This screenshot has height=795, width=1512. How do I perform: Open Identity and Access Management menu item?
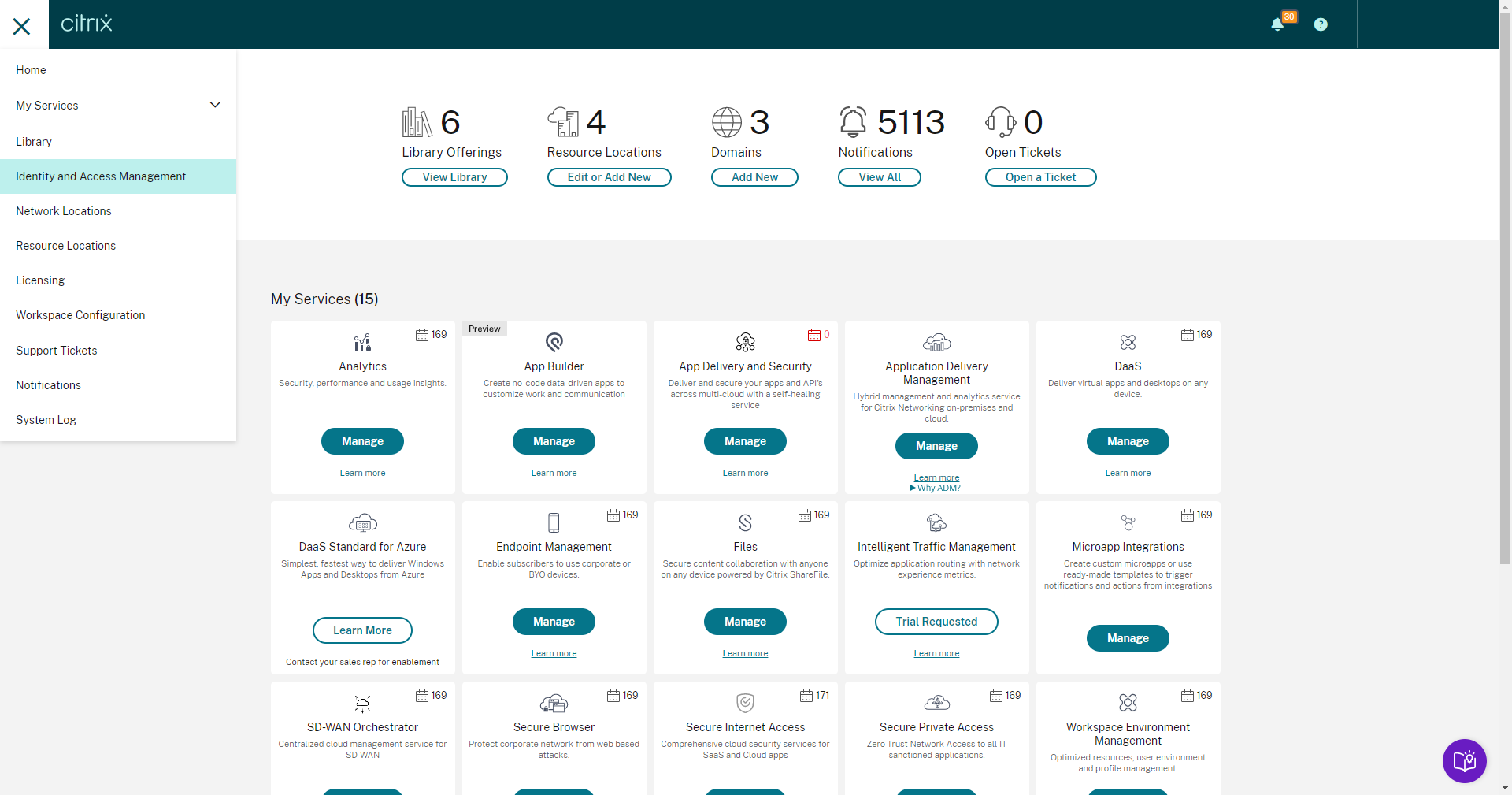tap(118, 176)
